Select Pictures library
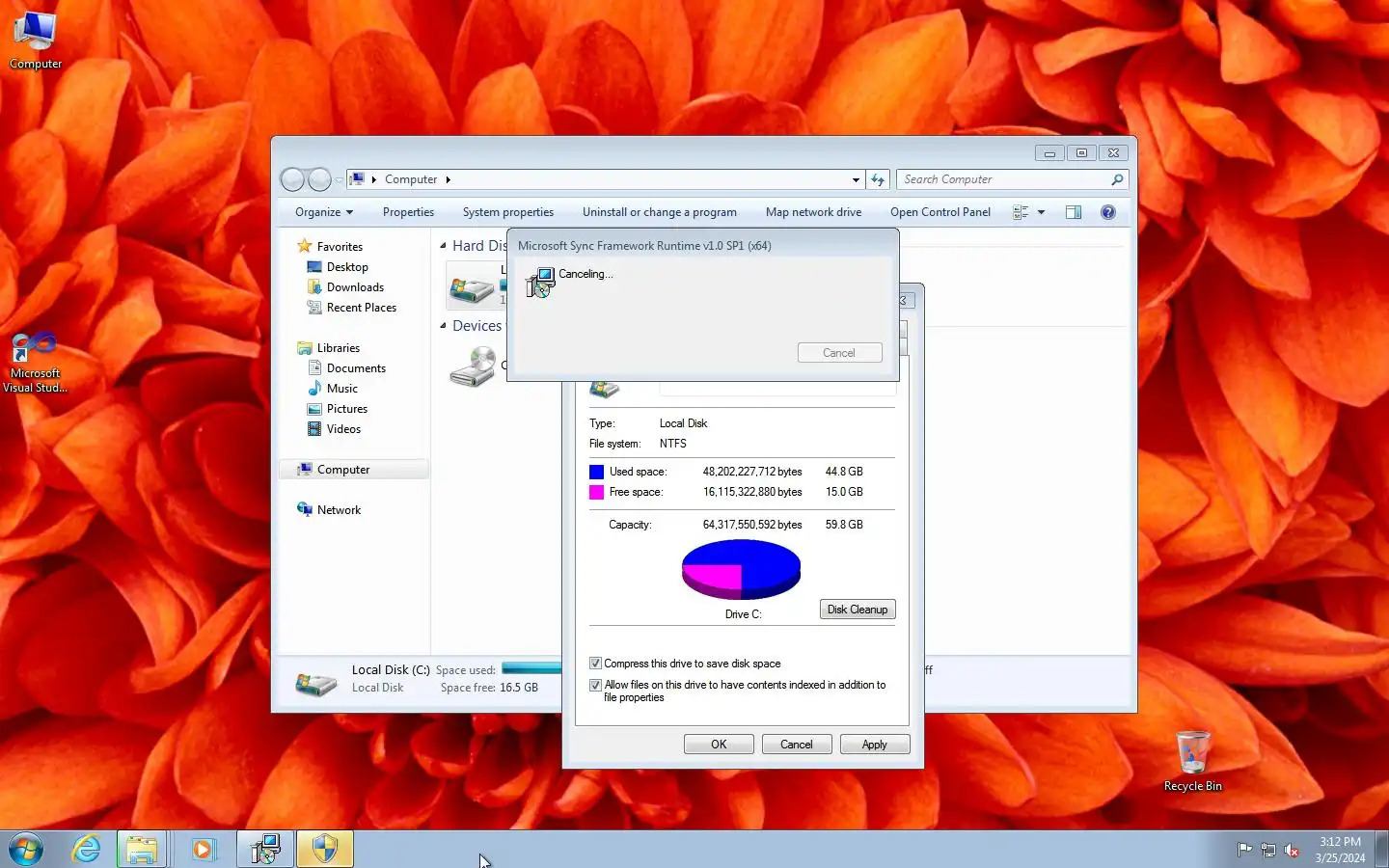 click(347, 409)
